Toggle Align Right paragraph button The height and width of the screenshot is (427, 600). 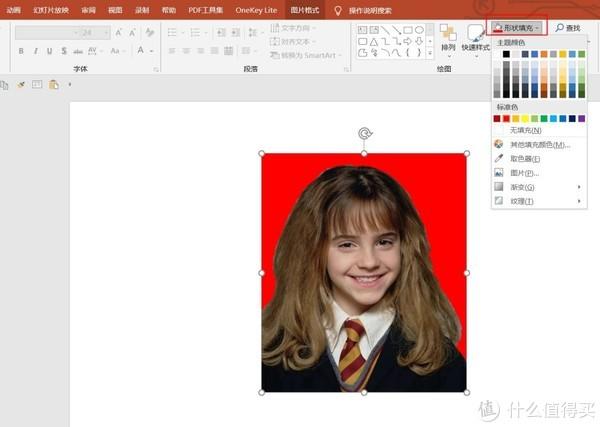[201, 51]
